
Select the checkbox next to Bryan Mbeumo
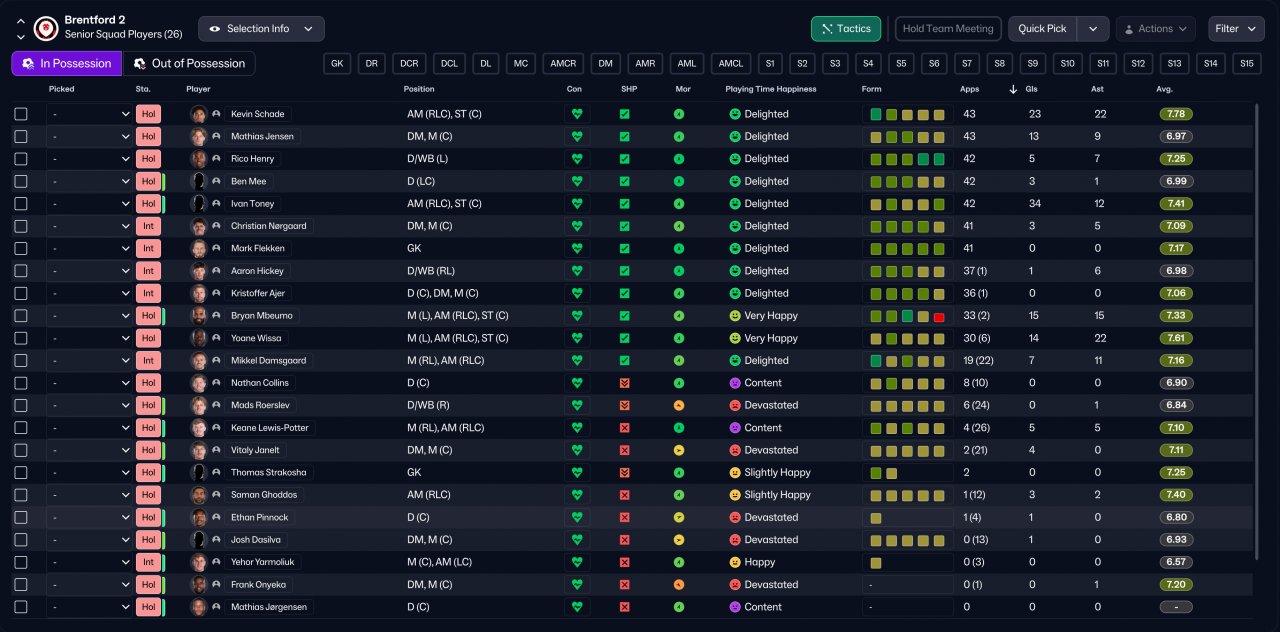pos(21,316)
